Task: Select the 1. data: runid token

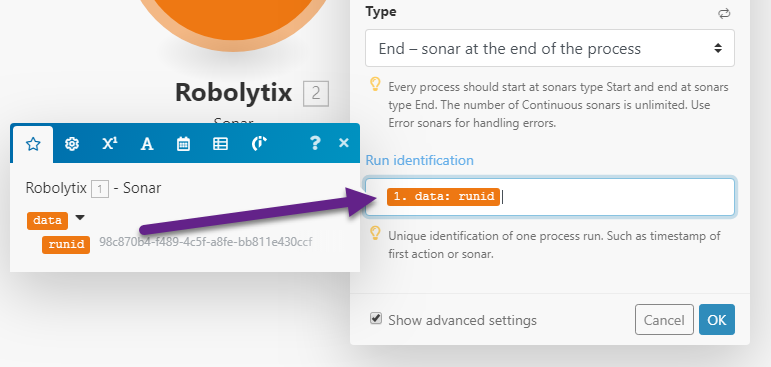Action: (x=444, y=197)
